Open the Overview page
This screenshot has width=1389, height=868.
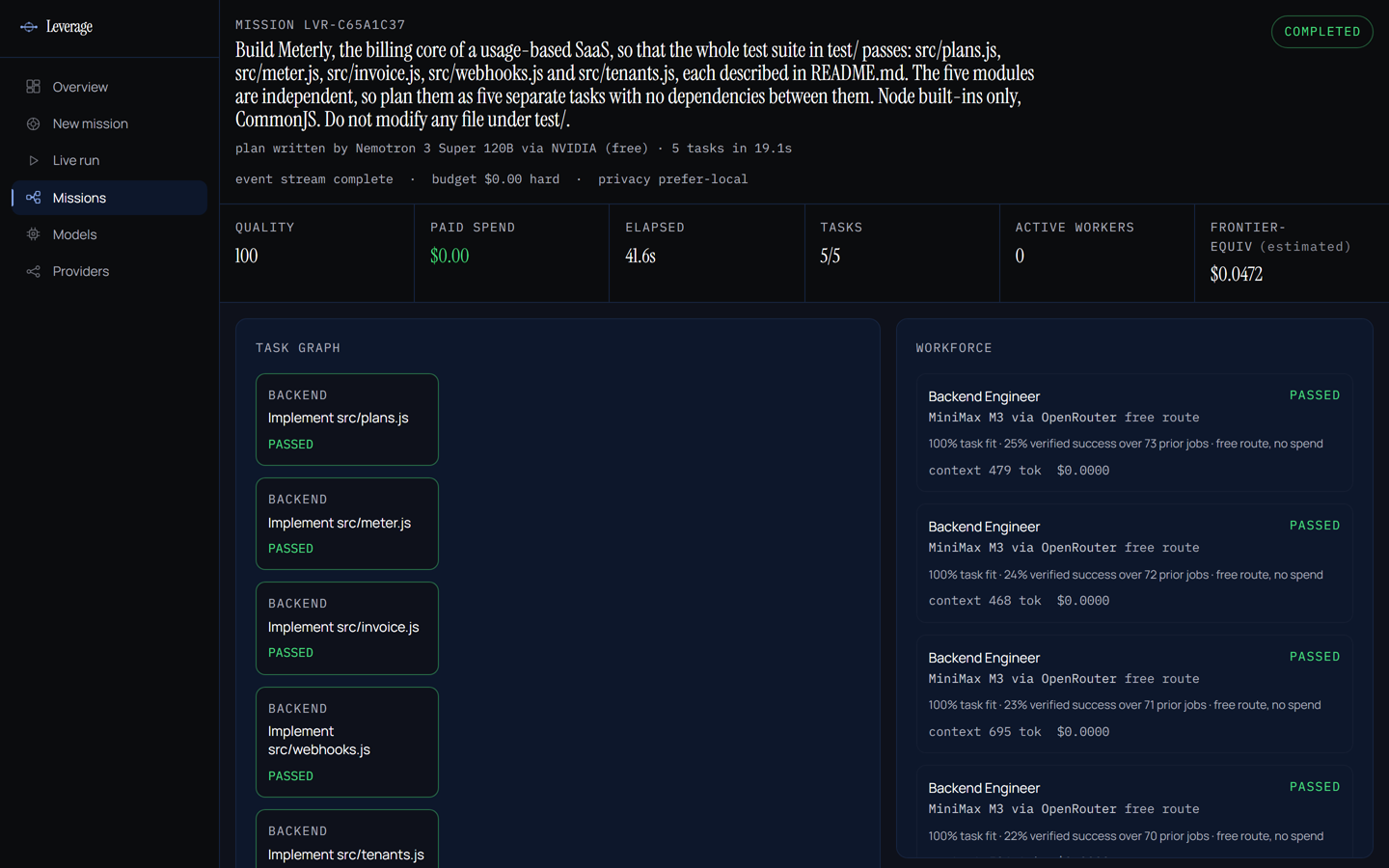(x=110, y=87)
